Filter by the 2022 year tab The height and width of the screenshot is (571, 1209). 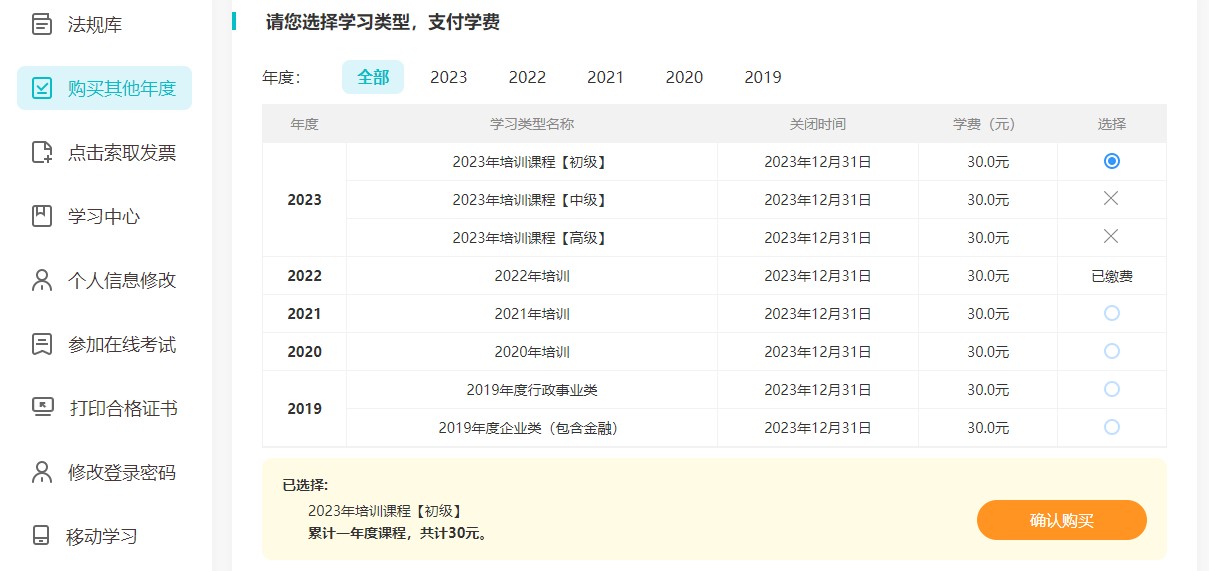click(x=527, y=77)
